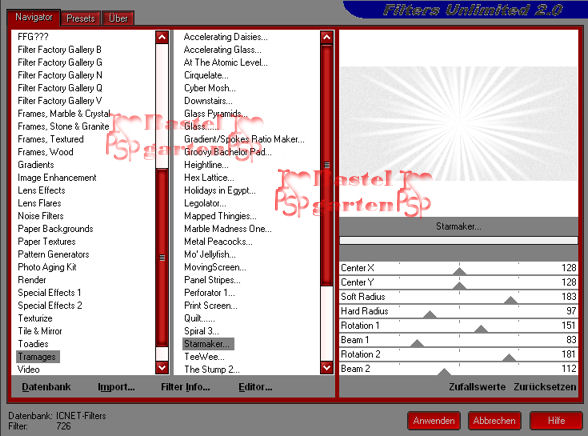Click the Datenbank button
This screenshot has width=588, height=436.
tap(46, 387)
